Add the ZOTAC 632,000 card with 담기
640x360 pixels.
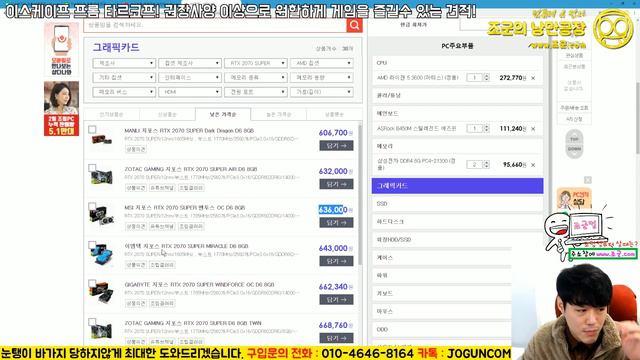point(336,184)
